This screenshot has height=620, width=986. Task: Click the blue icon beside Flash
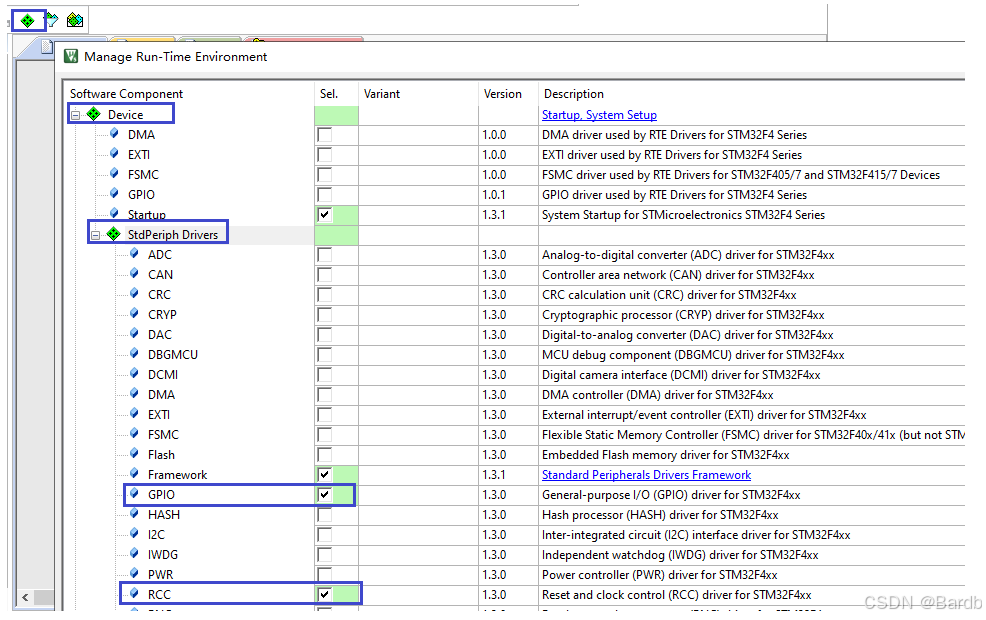(x=134, y=453)
